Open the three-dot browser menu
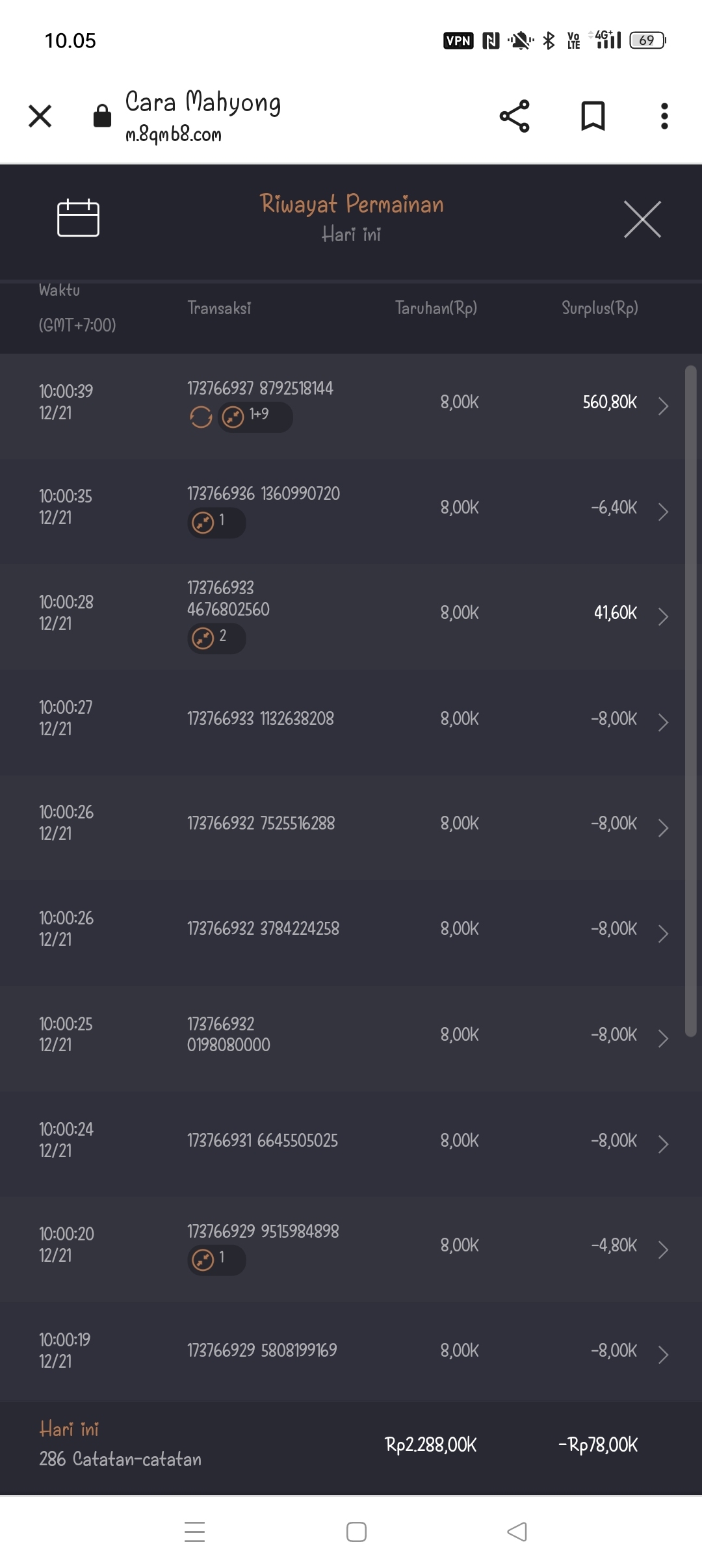The image size is (702, 1568). [x=664, y=116]
